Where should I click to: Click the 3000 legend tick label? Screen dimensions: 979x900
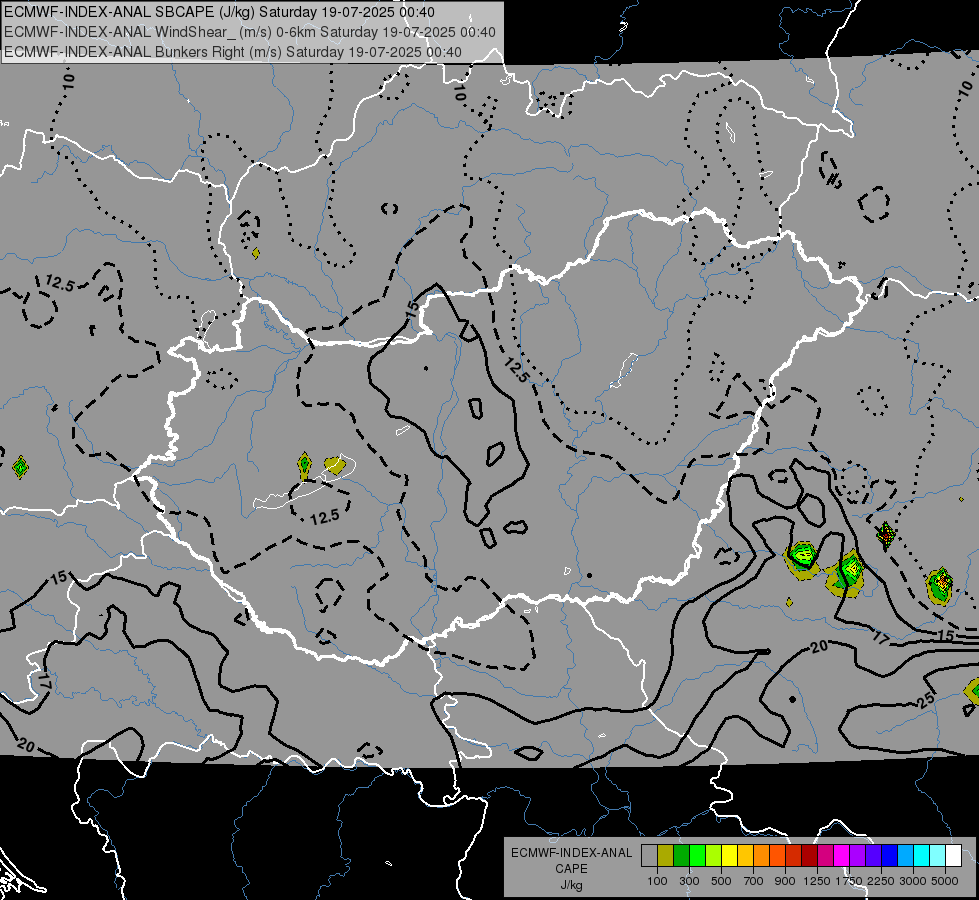913,881
